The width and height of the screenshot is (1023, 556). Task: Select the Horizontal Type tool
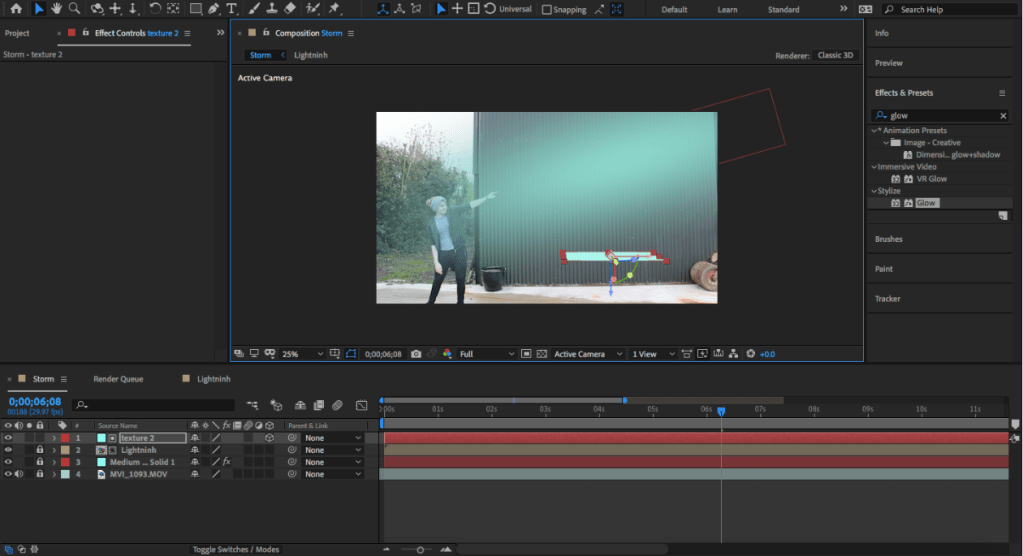point(231,9)
